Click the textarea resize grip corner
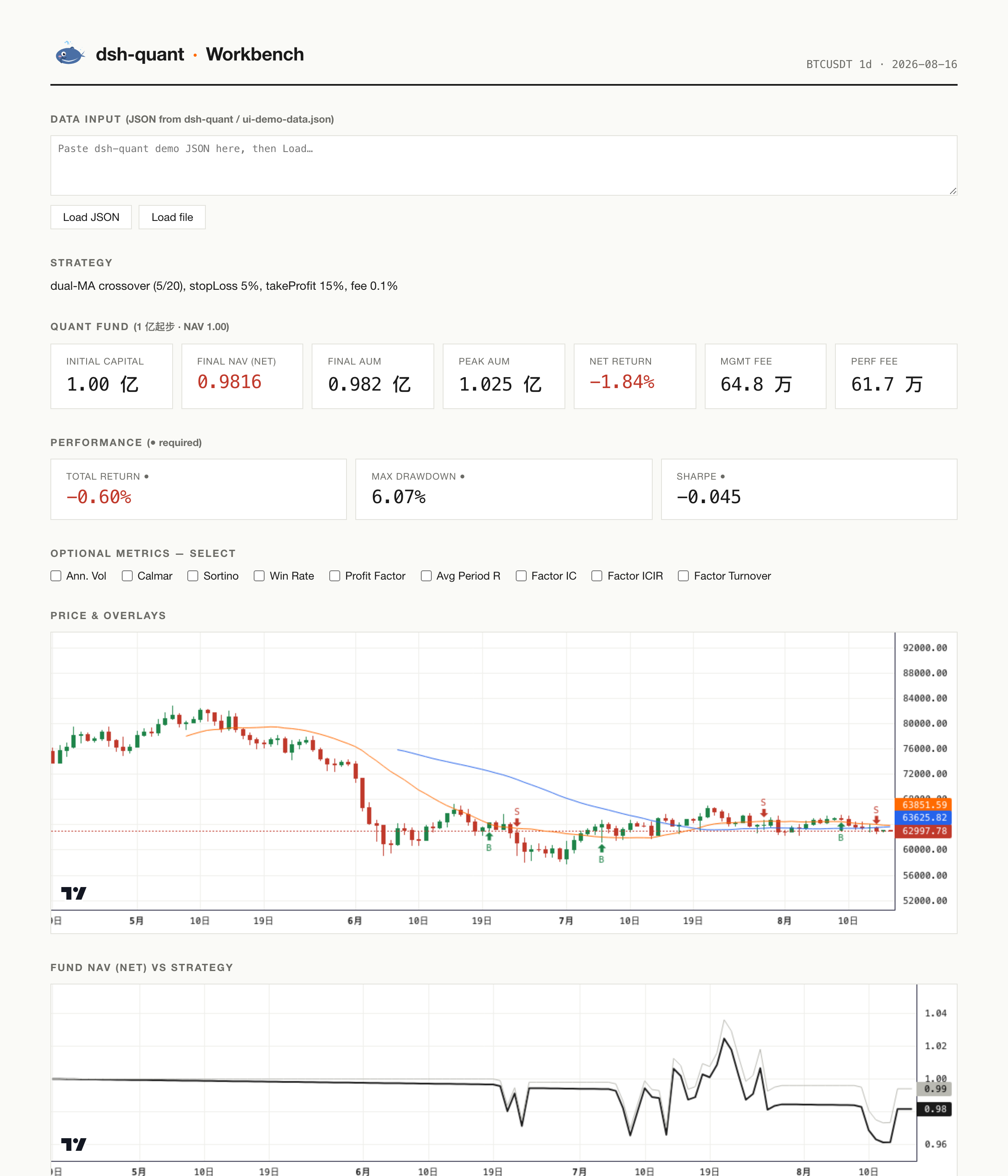The image size is (1008, 1176). (x=953, y=191)
